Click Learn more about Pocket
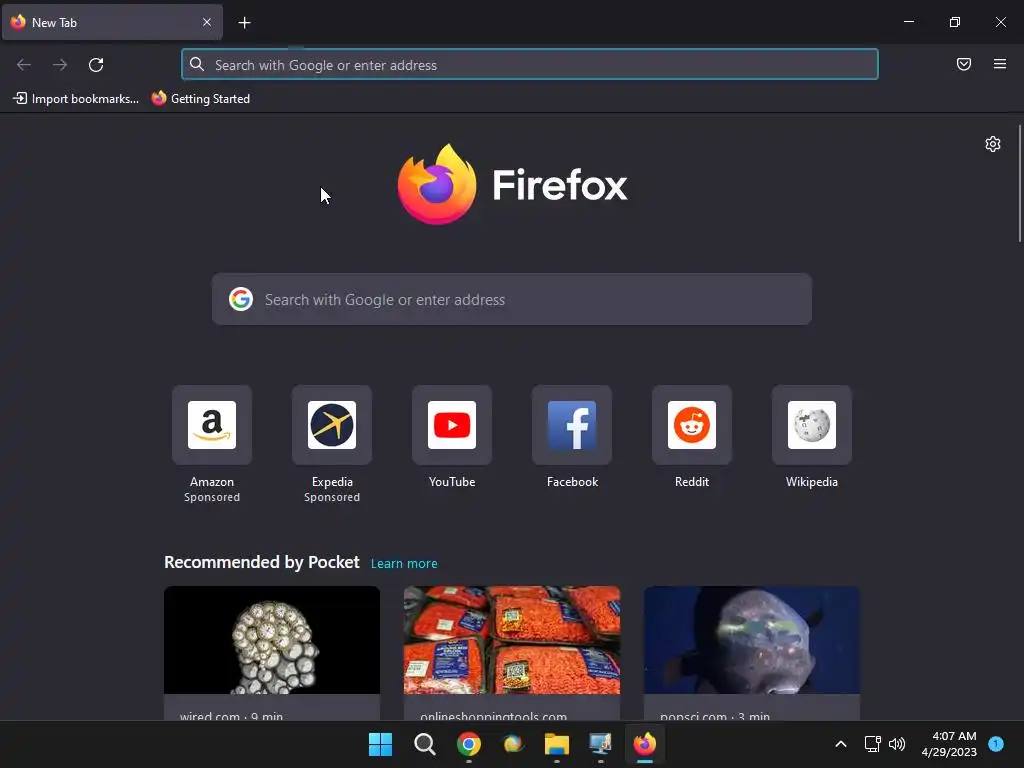 point(404,564)
